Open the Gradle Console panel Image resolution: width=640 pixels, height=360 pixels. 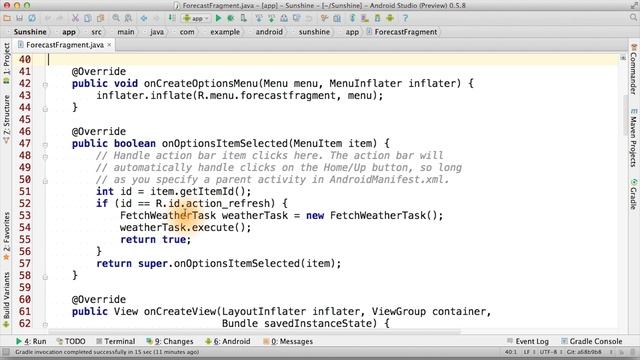click(x=591, y=341)
